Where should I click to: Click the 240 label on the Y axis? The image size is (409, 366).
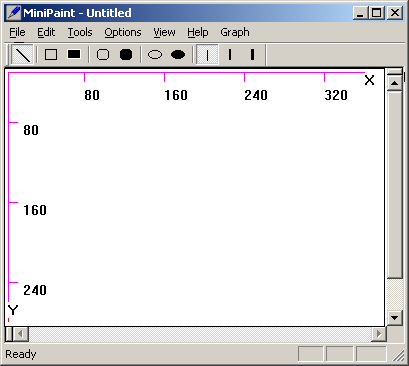tap(35, 290)
